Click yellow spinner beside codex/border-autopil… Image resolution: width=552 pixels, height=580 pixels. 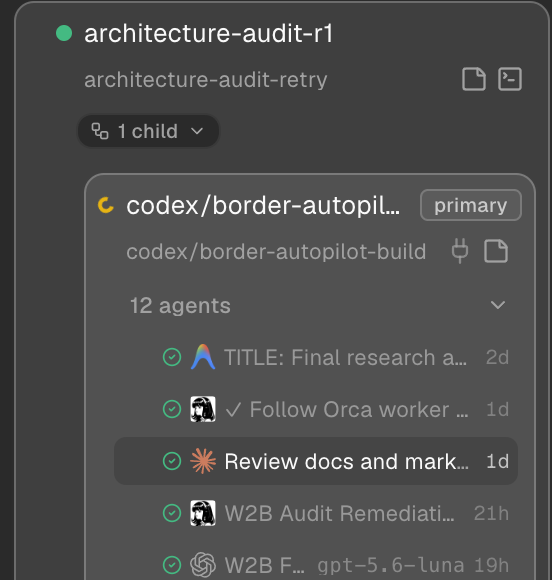click(x=106, y=205)
